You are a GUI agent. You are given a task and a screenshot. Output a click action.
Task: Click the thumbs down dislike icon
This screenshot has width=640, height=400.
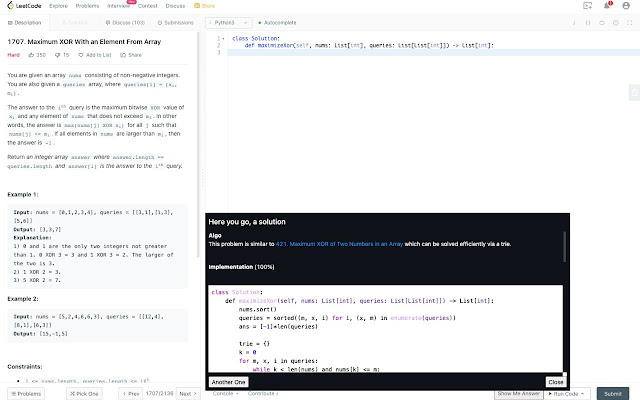(x=58, y=55)
